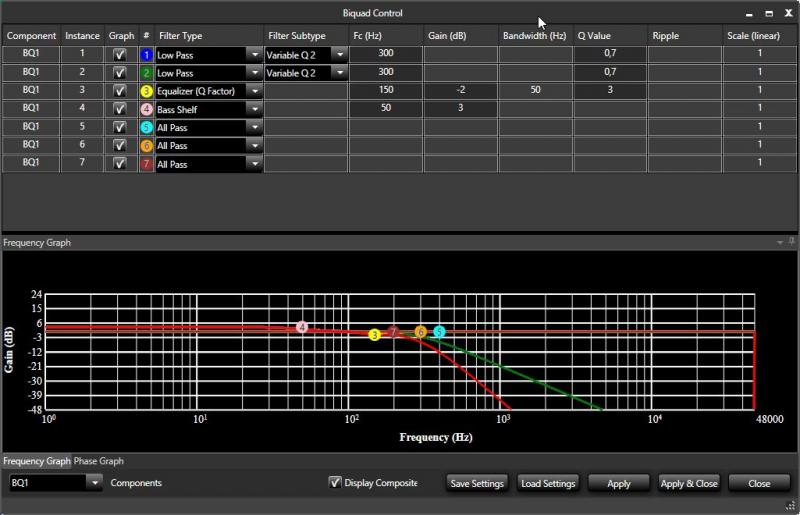
Task: Select the Frequency Graph tab
Action: [x=36, y=461]
